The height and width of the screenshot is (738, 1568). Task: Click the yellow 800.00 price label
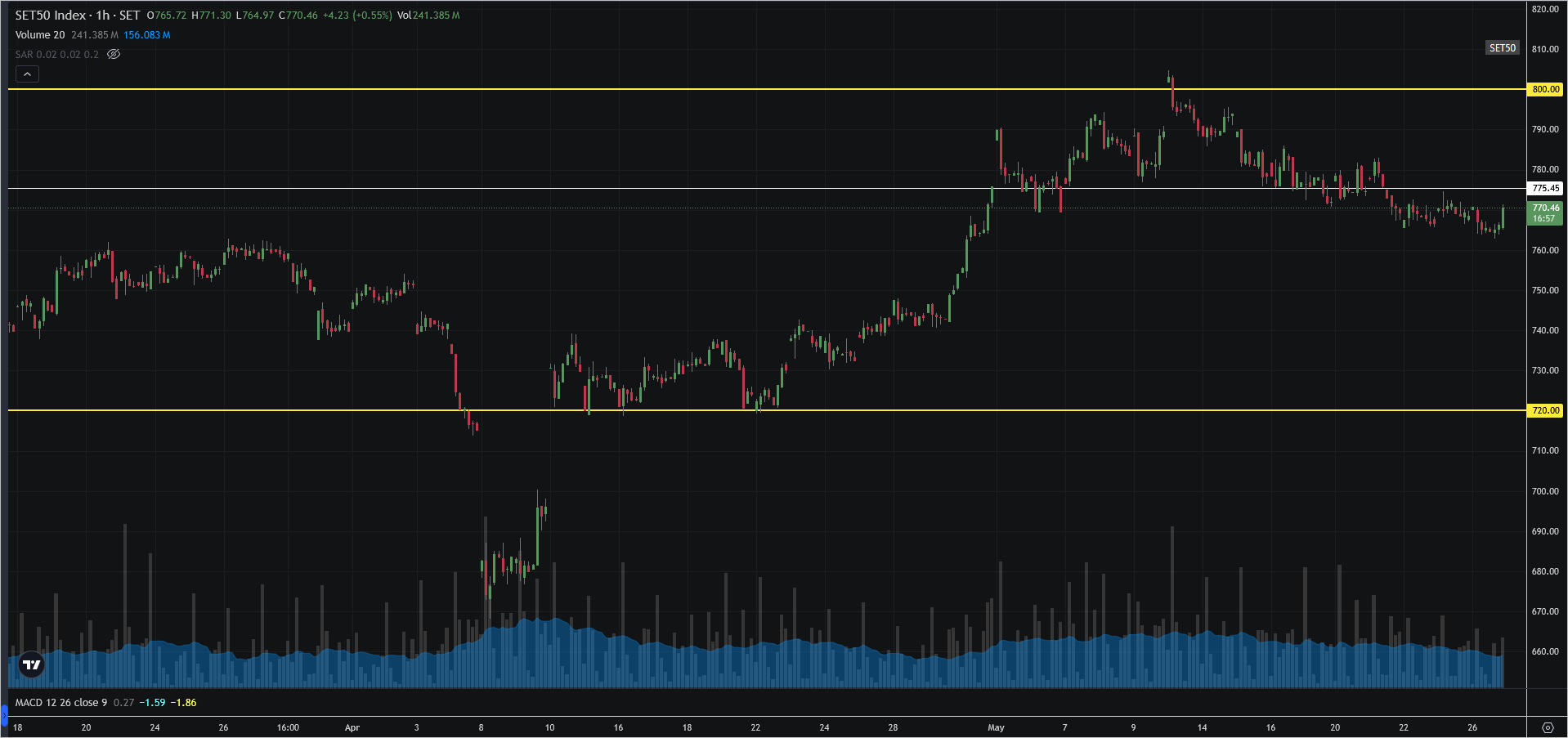tap(1544, 89)
